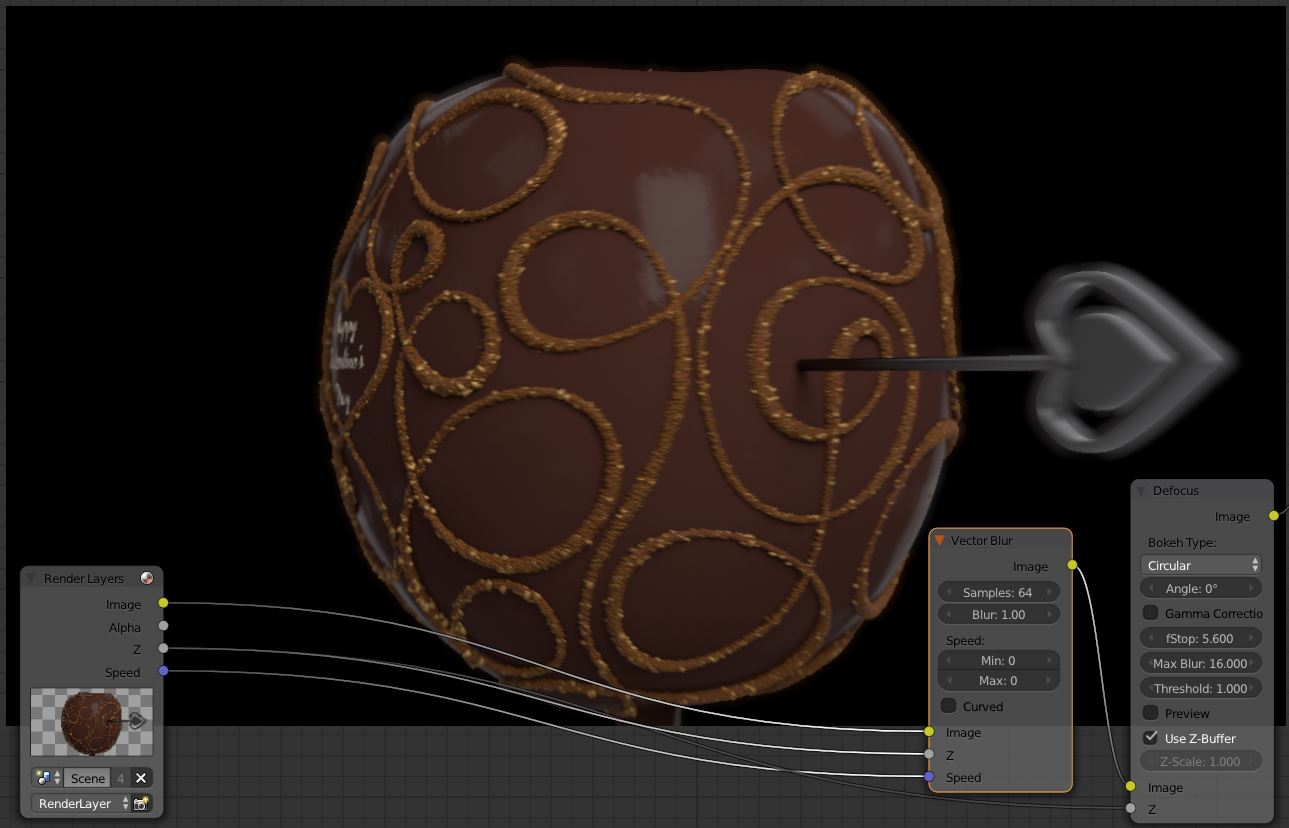Click the Threshold: 1.000 field

1201,688
